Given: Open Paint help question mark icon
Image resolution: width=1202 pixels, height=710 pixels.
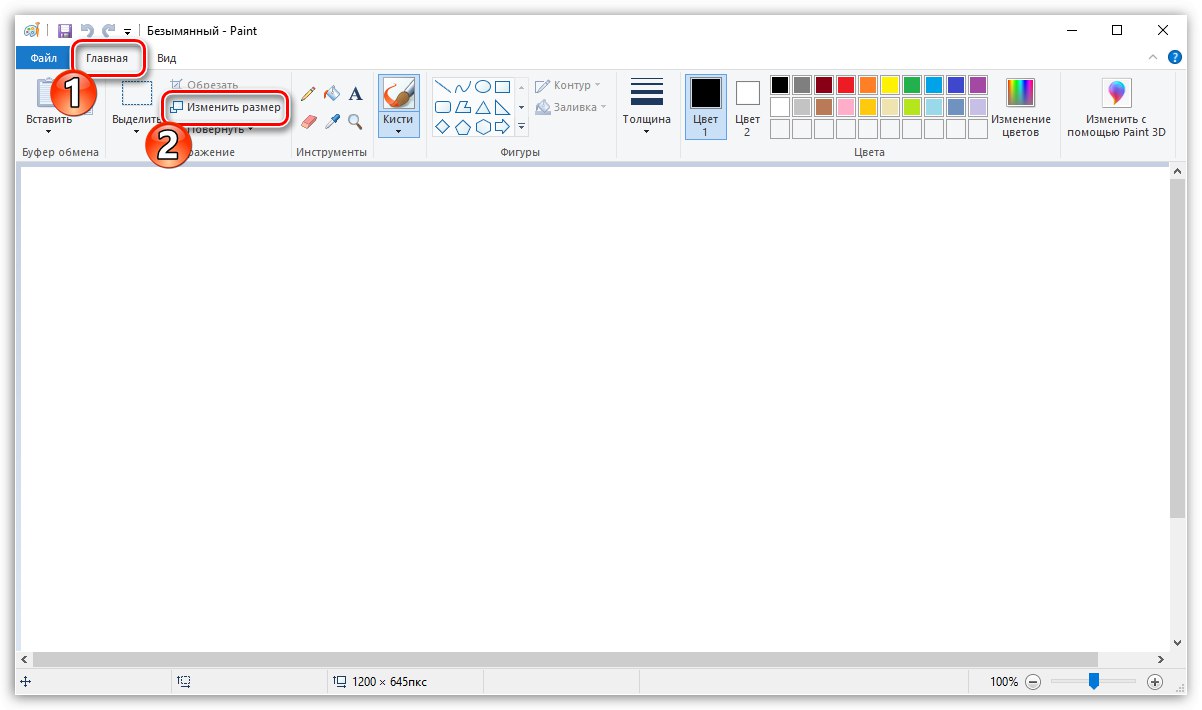Looking at the screenshot, I should click(1174, 58).
